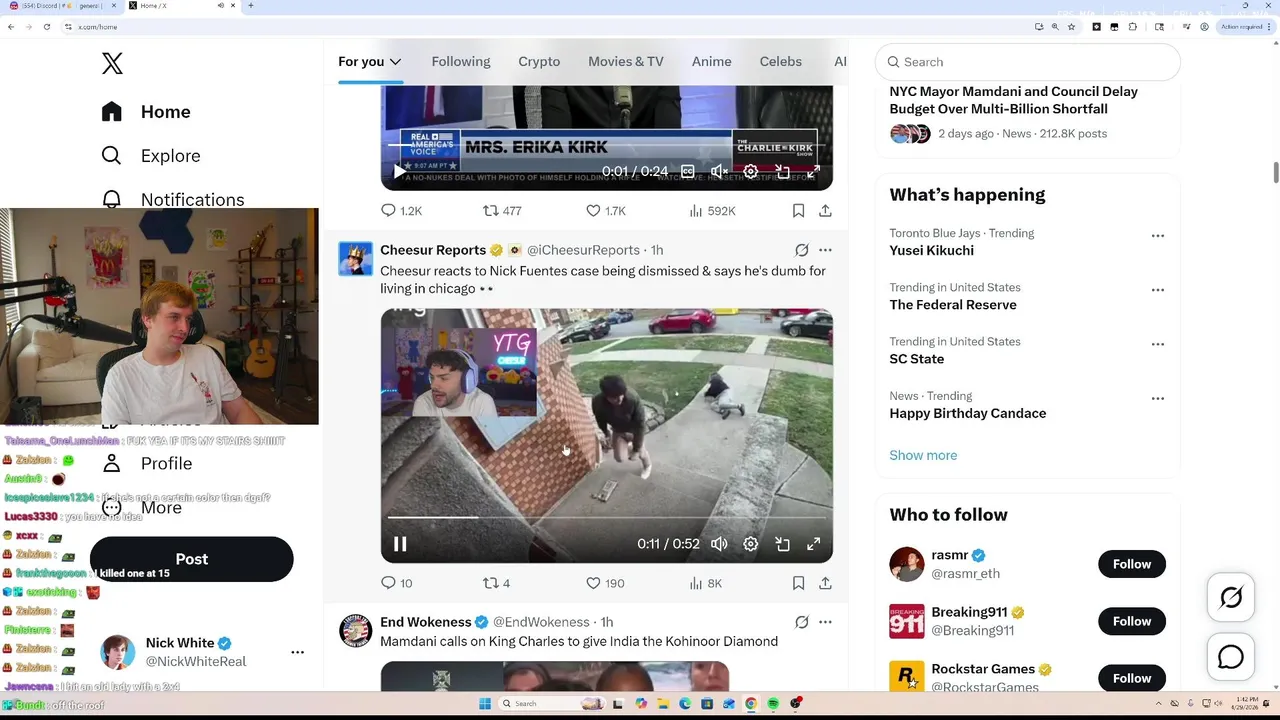Fullscreen the Erika Kirk video
Viewport: 1280px width, 720px height.
click(x=814, y=171)
